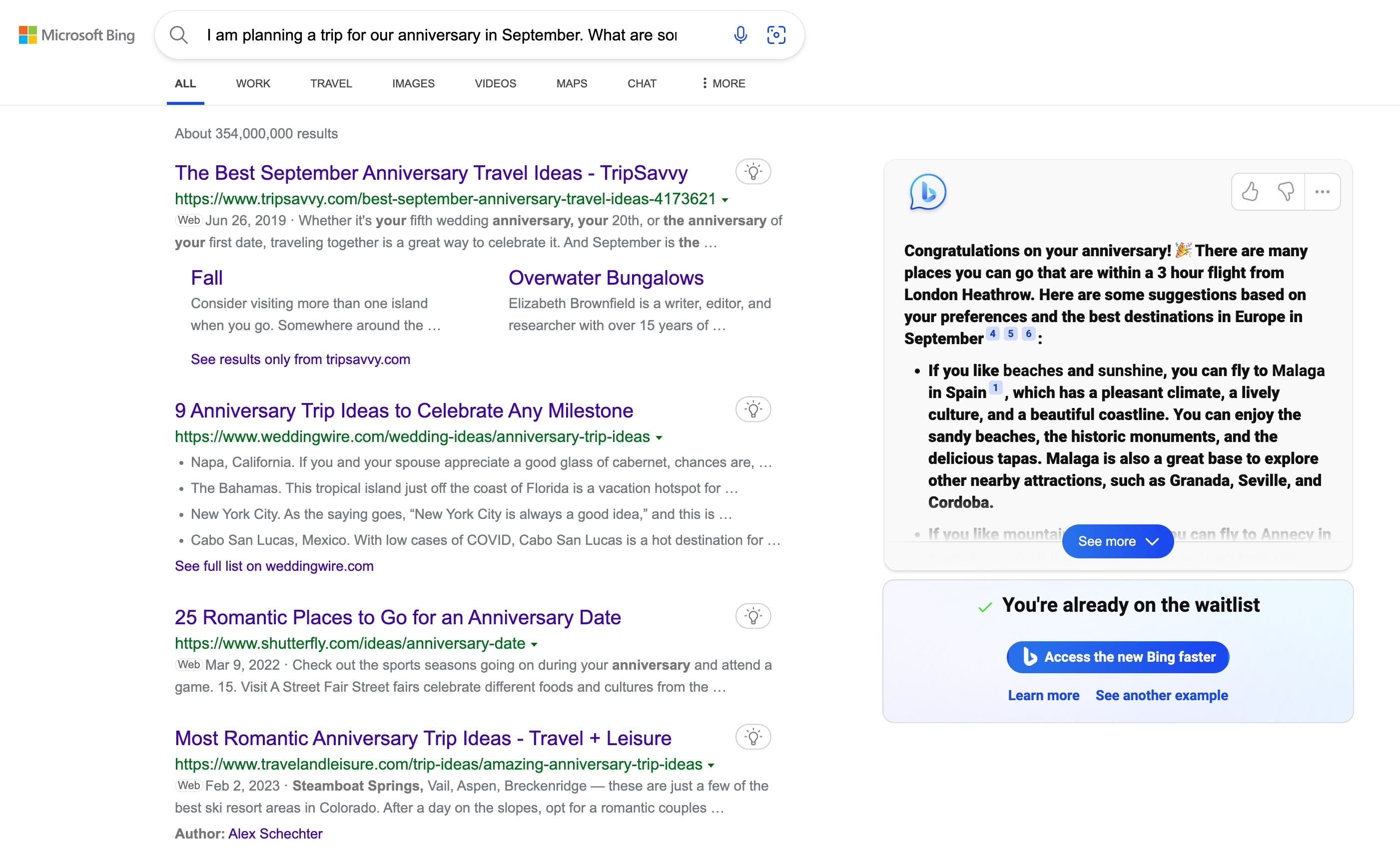This screenshot has width=1400, height=856.
Task: Expand the weddingwire.com URL dropdown arrow
Action: [659, 438]
